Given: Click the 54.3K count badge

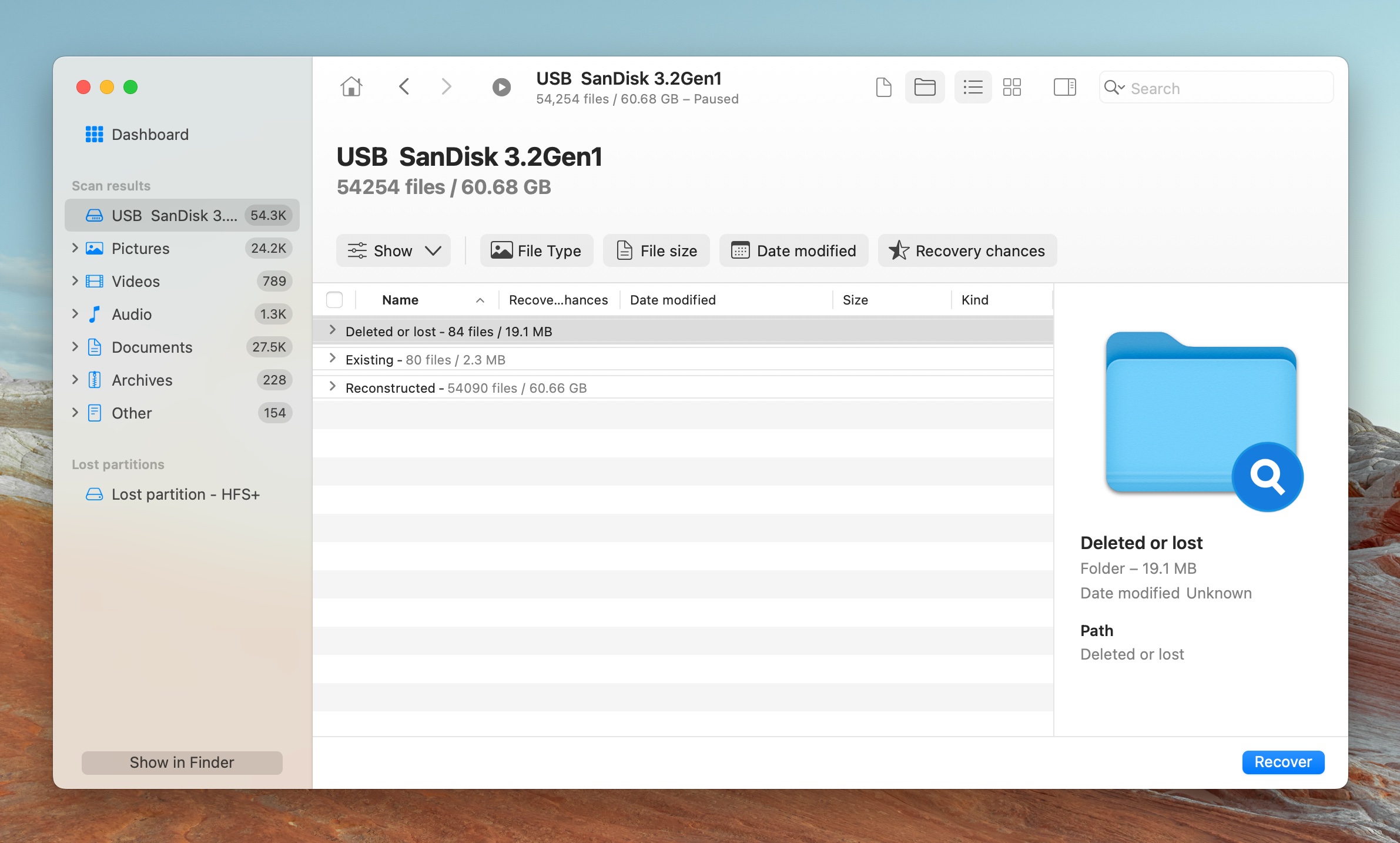Looking at the screenshot, I should click(268, 215).
